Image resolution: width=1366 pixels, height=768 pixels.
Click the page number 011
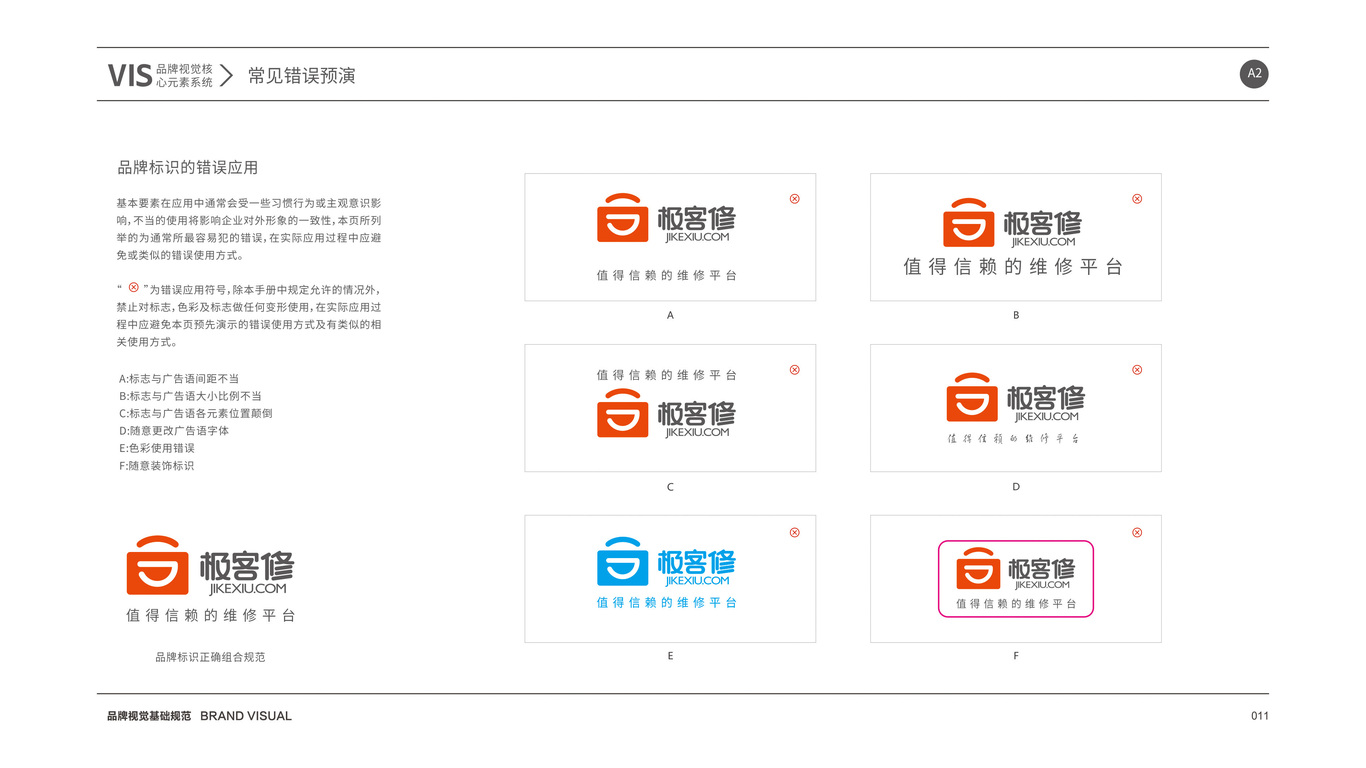[1260, 716]
